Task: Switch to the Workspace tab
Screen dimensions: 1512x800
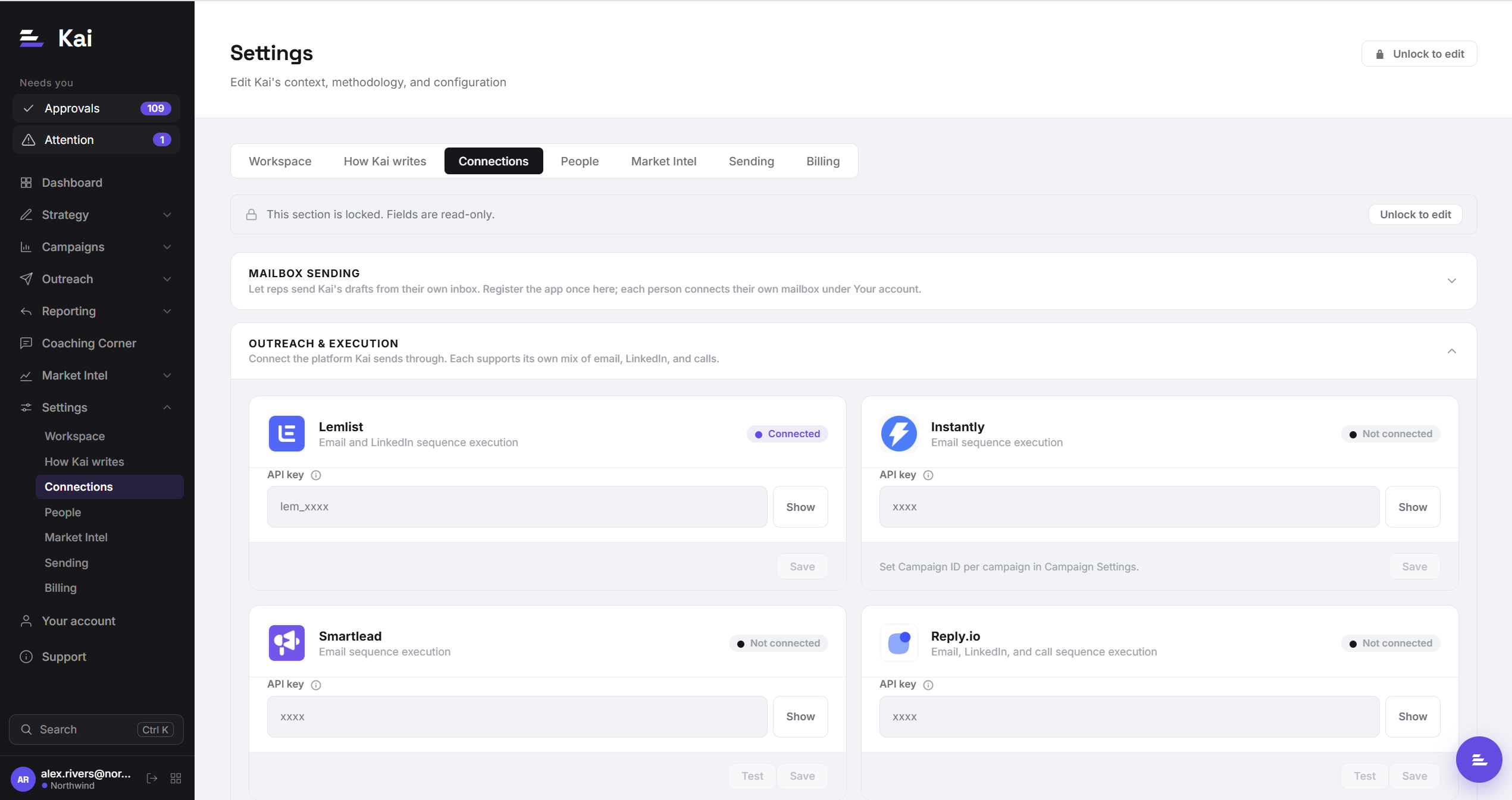Action: click(280, 161)
